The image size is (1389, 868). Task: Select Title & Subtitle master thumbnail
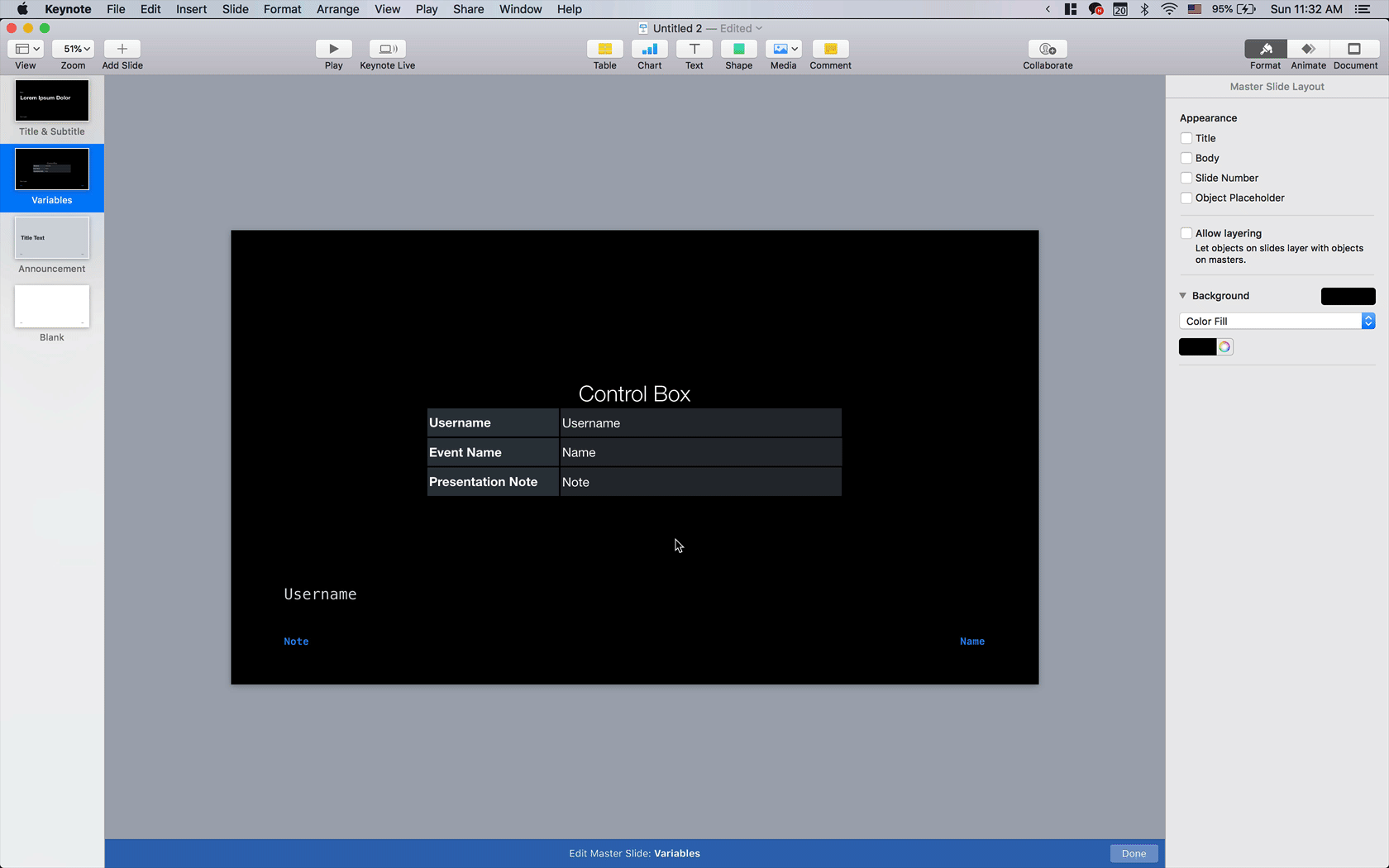[52, 100]
